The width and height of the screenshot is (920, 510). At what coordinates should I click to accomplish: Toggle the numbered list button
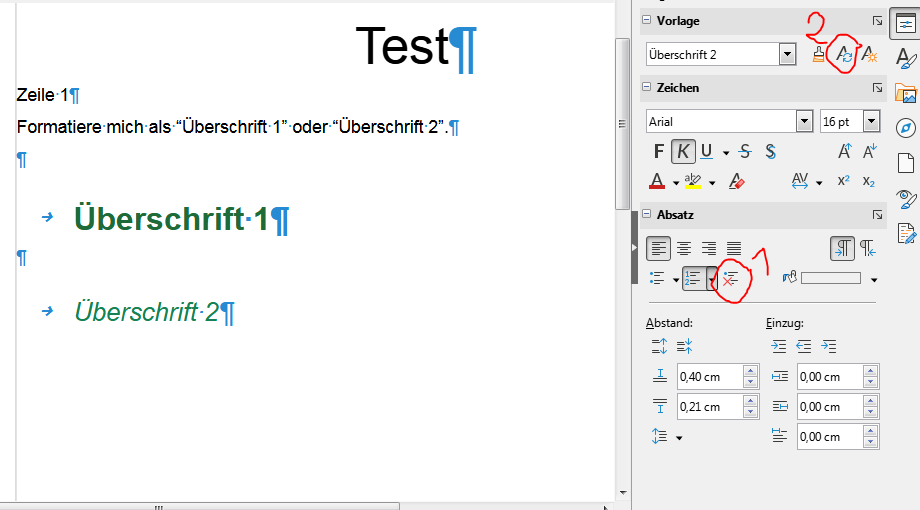(x=694, y=278)
